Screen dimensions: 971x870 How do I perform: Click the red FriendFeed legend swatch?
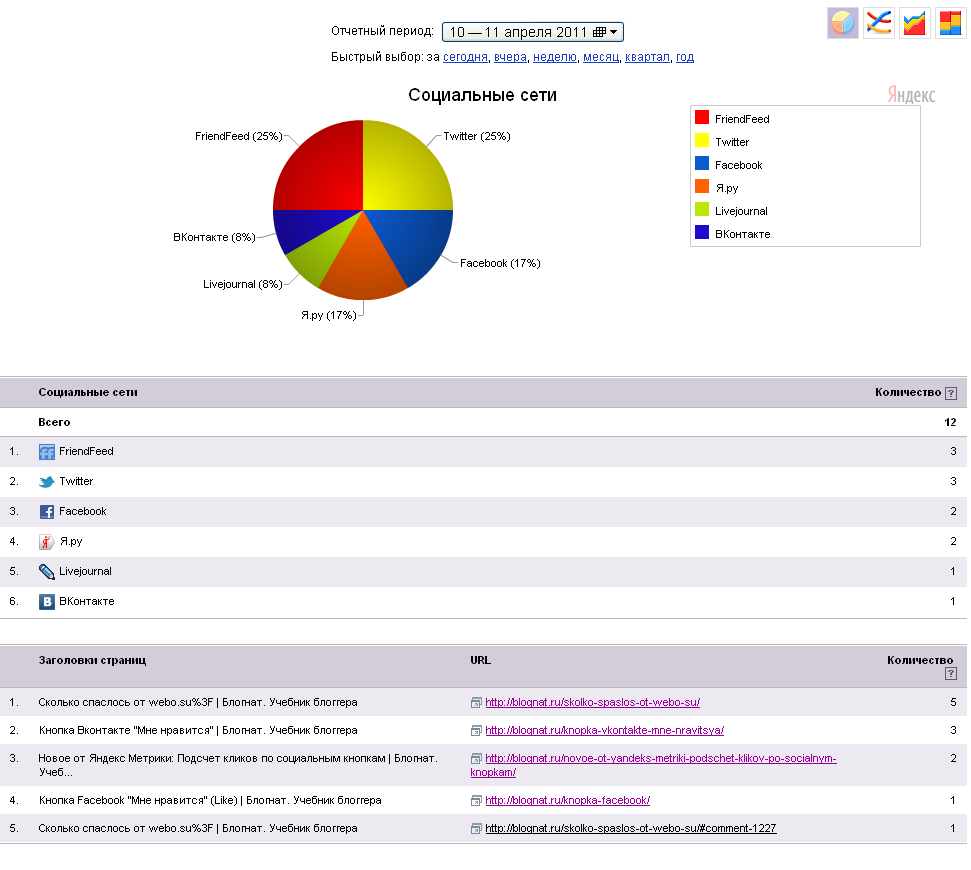click(702, 118)
